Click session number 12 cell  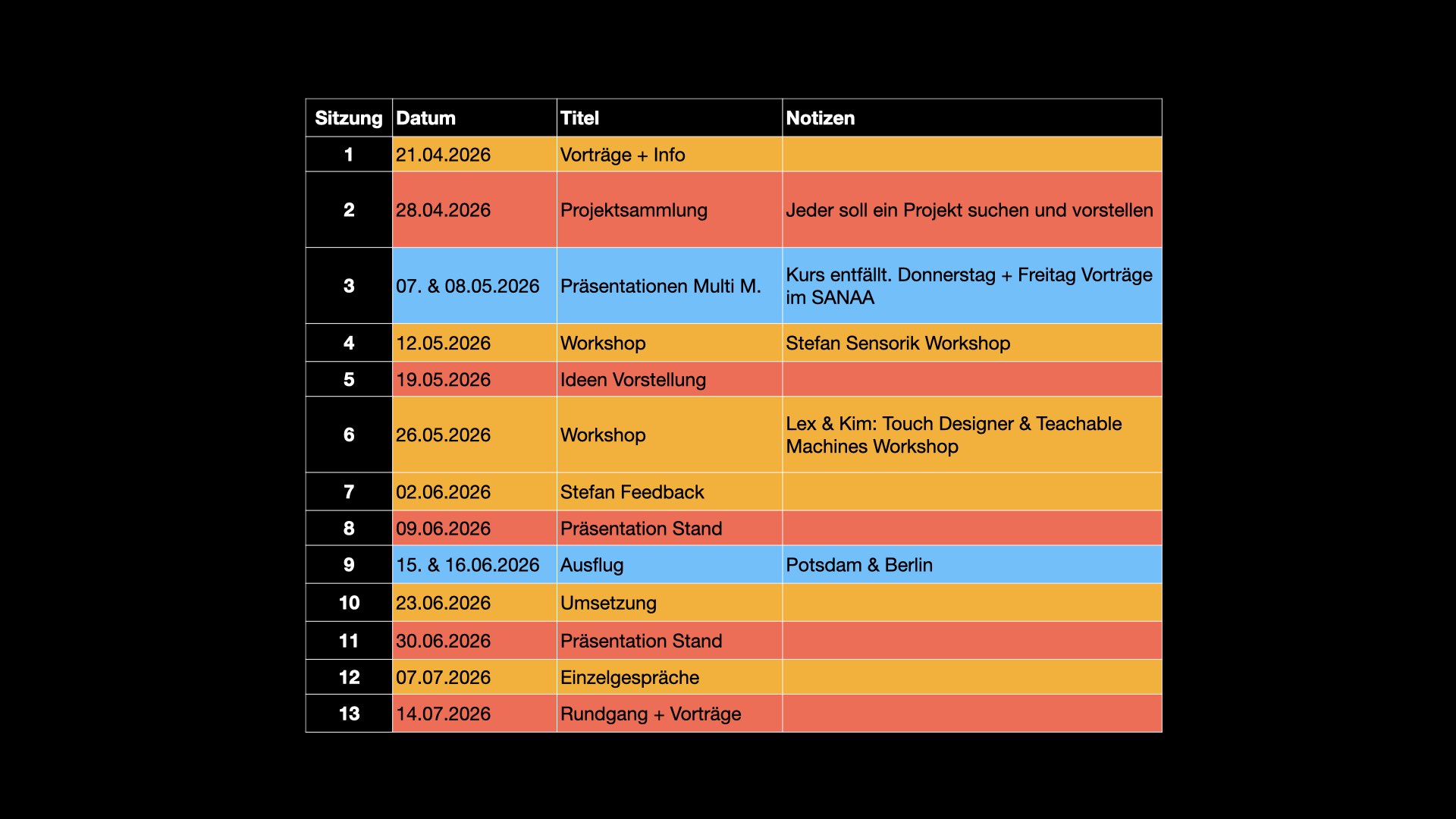click(x=349, y=676)
